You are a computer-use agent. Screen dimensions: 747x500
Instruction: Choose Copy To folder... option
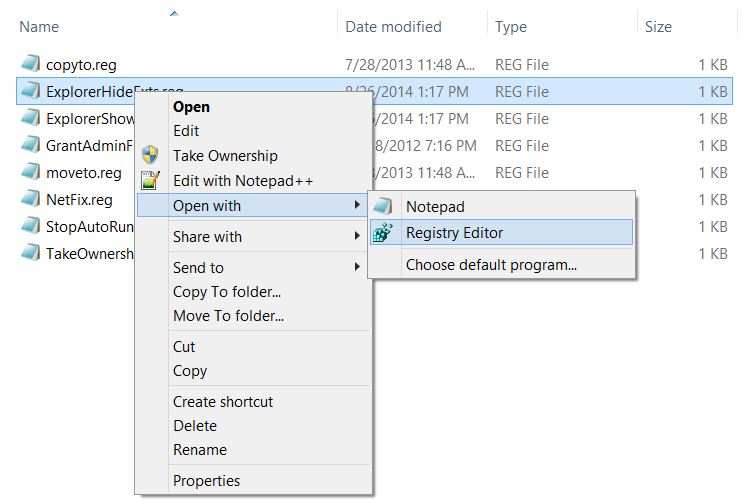(226, 292)
